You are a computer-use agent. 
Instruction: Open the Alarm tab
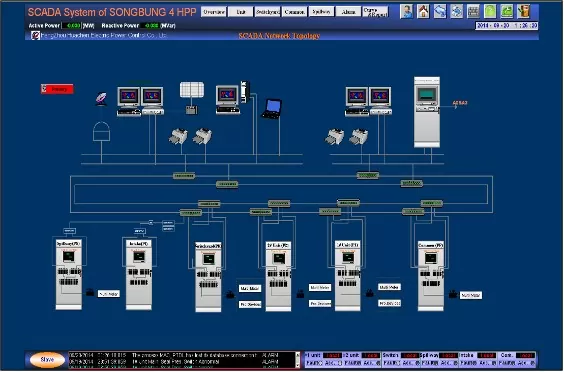point(348,12)
